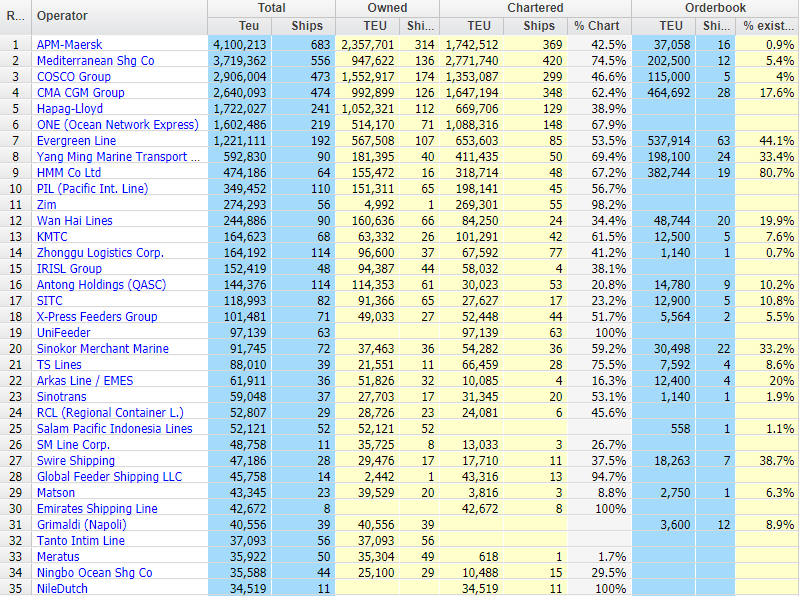
Task: Sort by Owned TEU column header
Action: pyautogui.click(x=368, y=26)
